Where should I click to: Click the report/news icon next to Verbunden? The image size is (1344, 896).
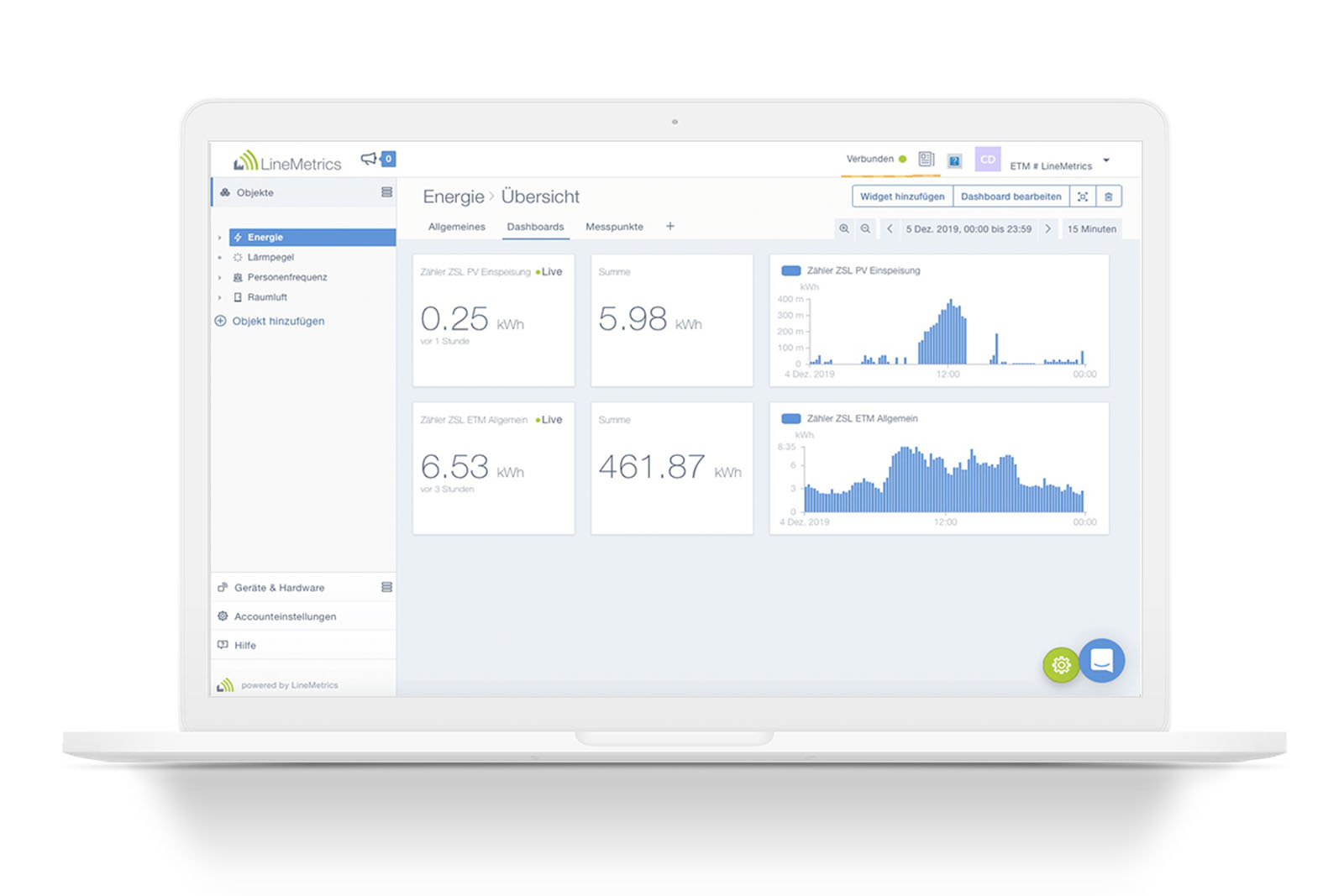pos(926,159)
